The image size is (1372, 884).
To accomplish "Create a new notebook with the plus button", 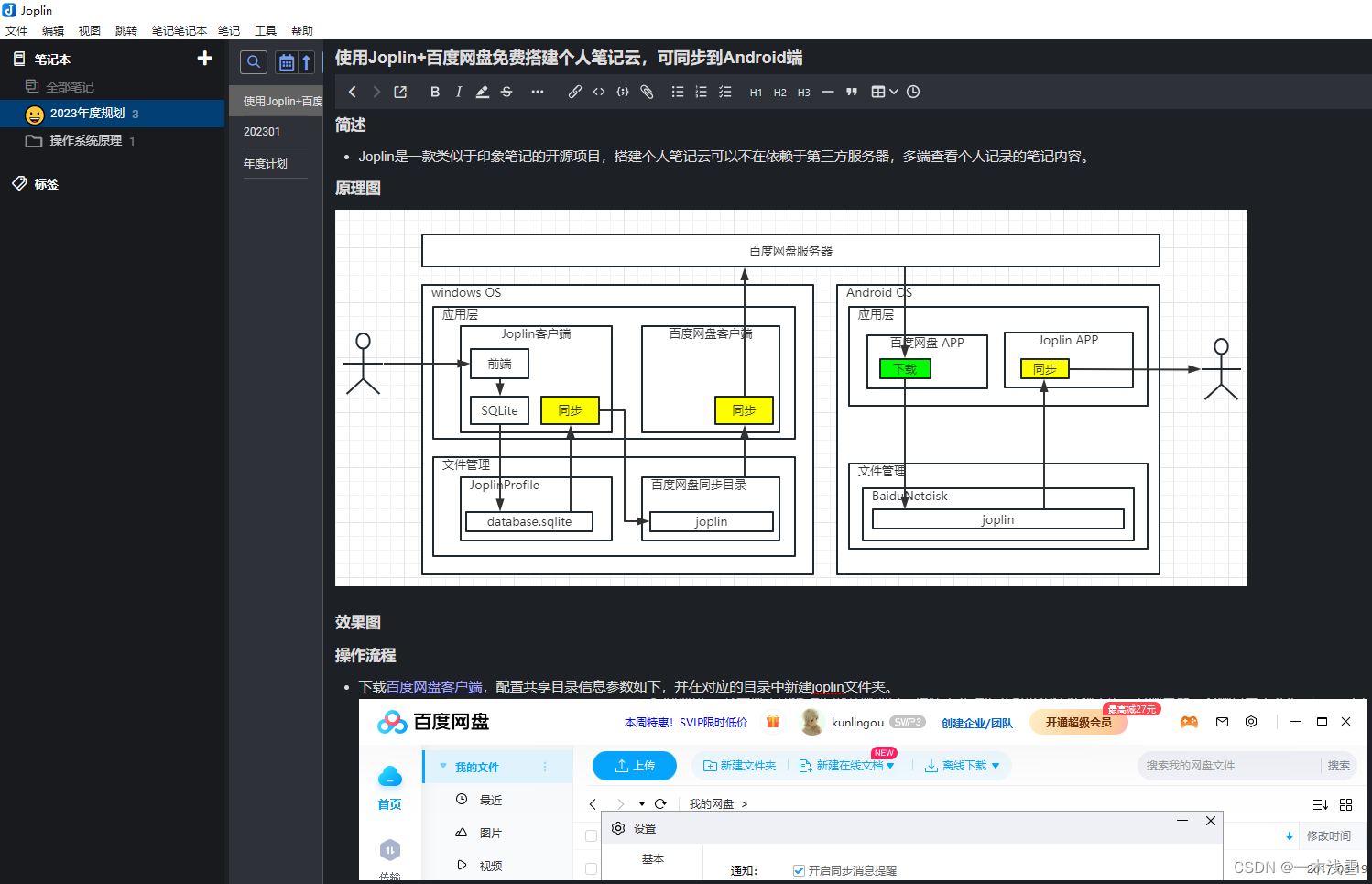I will point(204,58).
